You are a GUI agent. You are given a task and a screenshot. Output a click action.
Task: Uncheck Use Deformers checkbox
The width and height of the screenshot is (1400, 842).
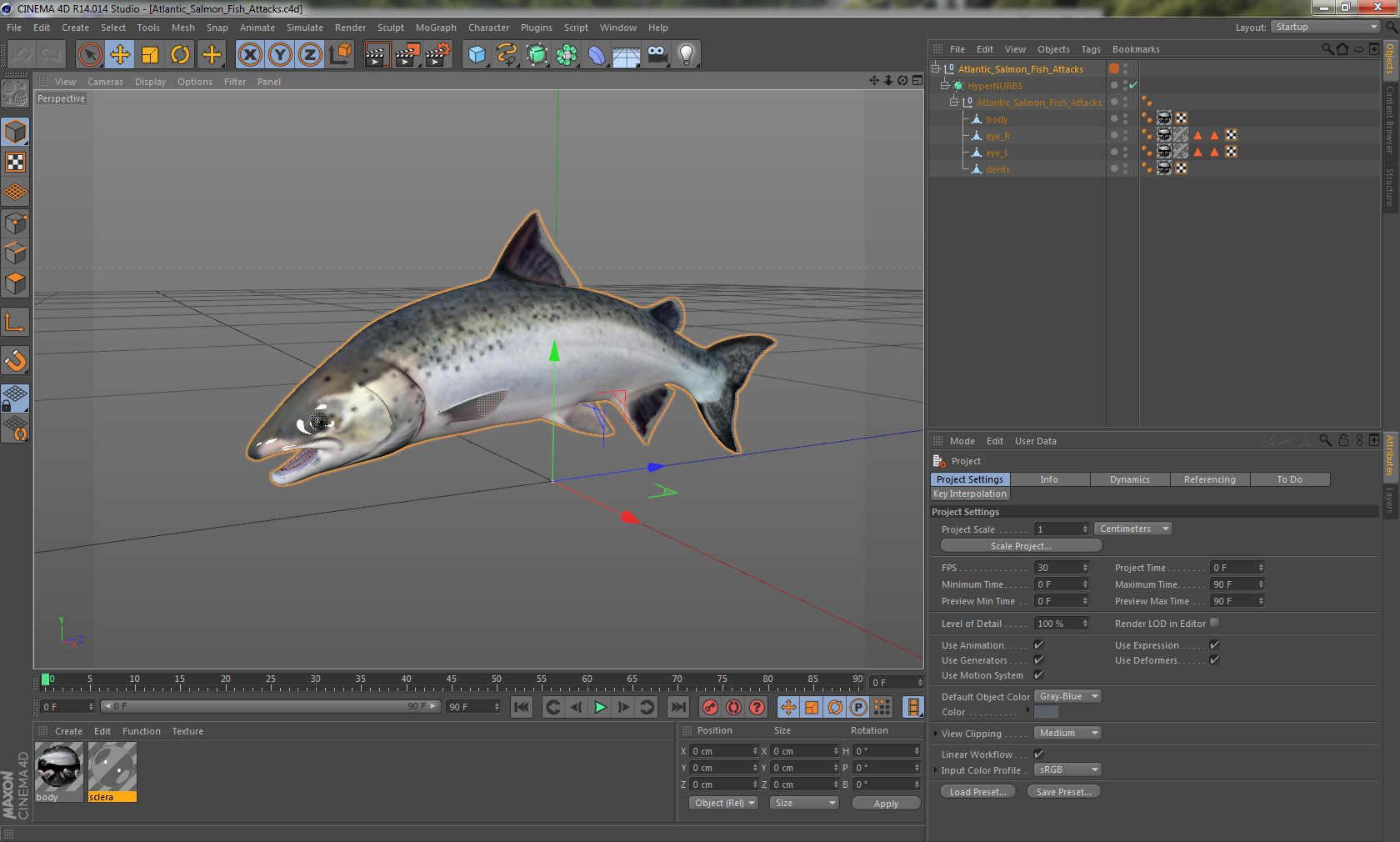[x=1214, y=660]
